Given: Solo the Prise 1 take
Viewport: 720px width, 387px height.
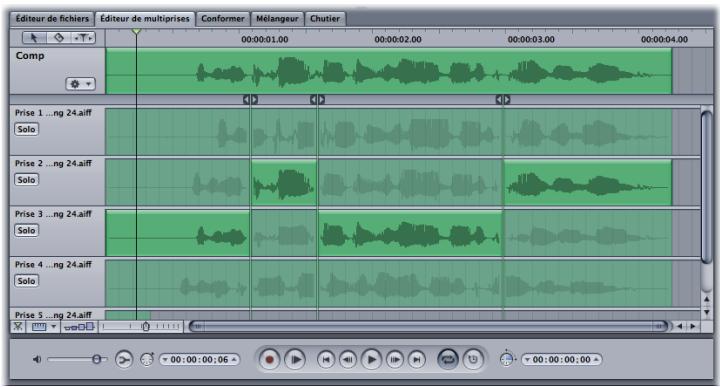Looking at the screenshot, I should click(26, 129).
